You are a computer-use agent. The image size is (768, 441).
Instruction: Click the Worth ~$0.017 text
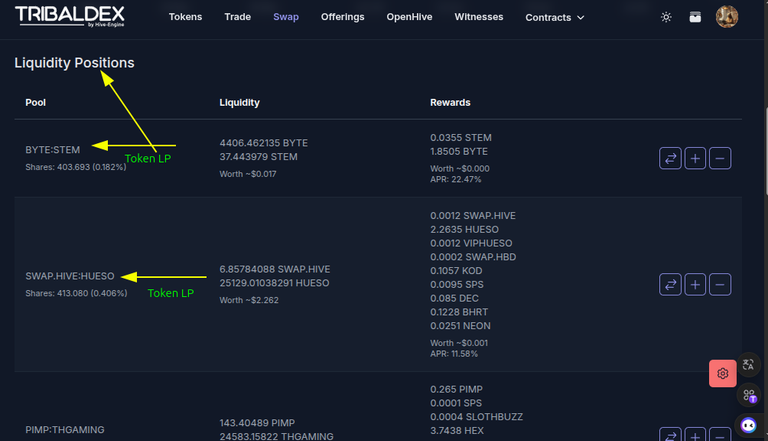click(x=248, y=174)
